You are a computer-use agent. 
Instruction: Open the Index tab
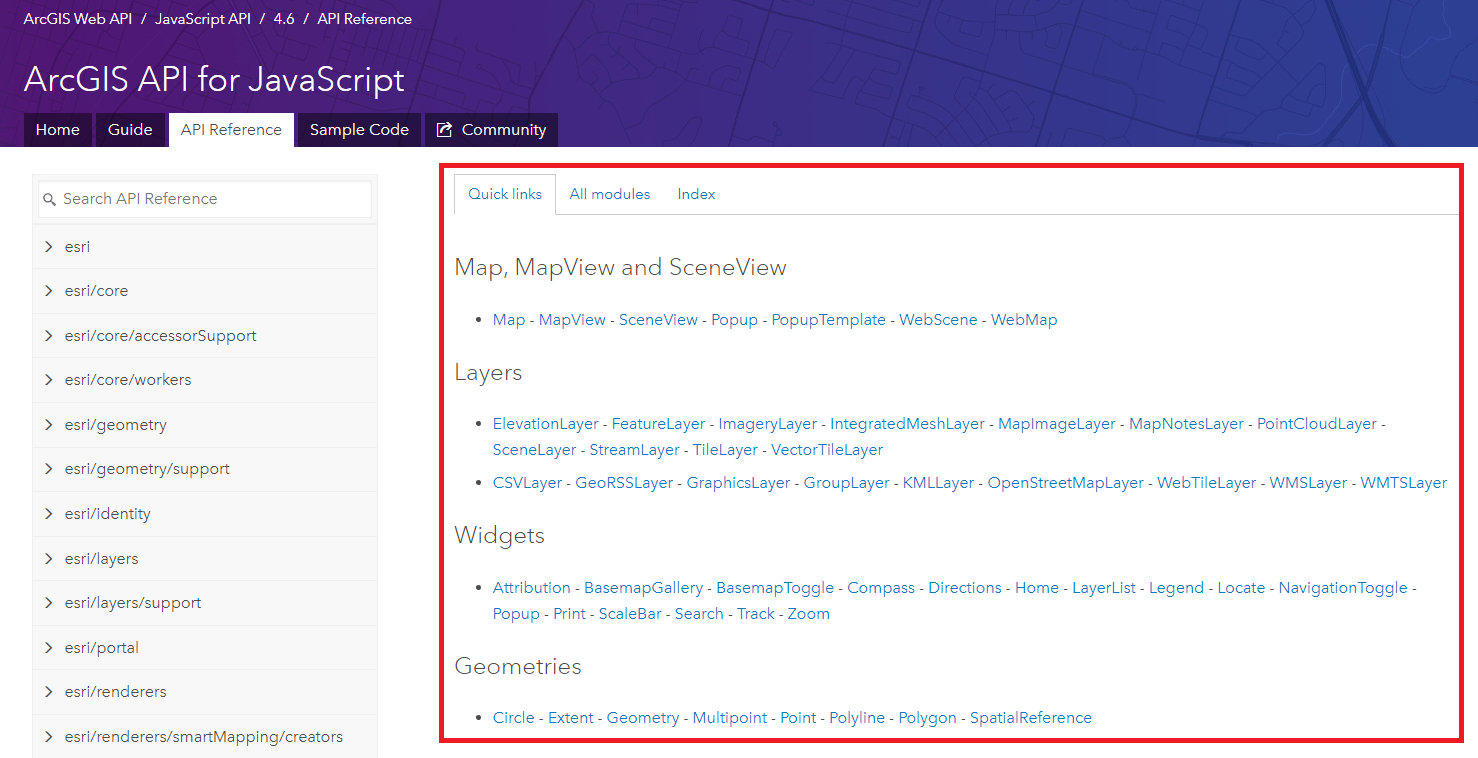click(x=696, y=194)
